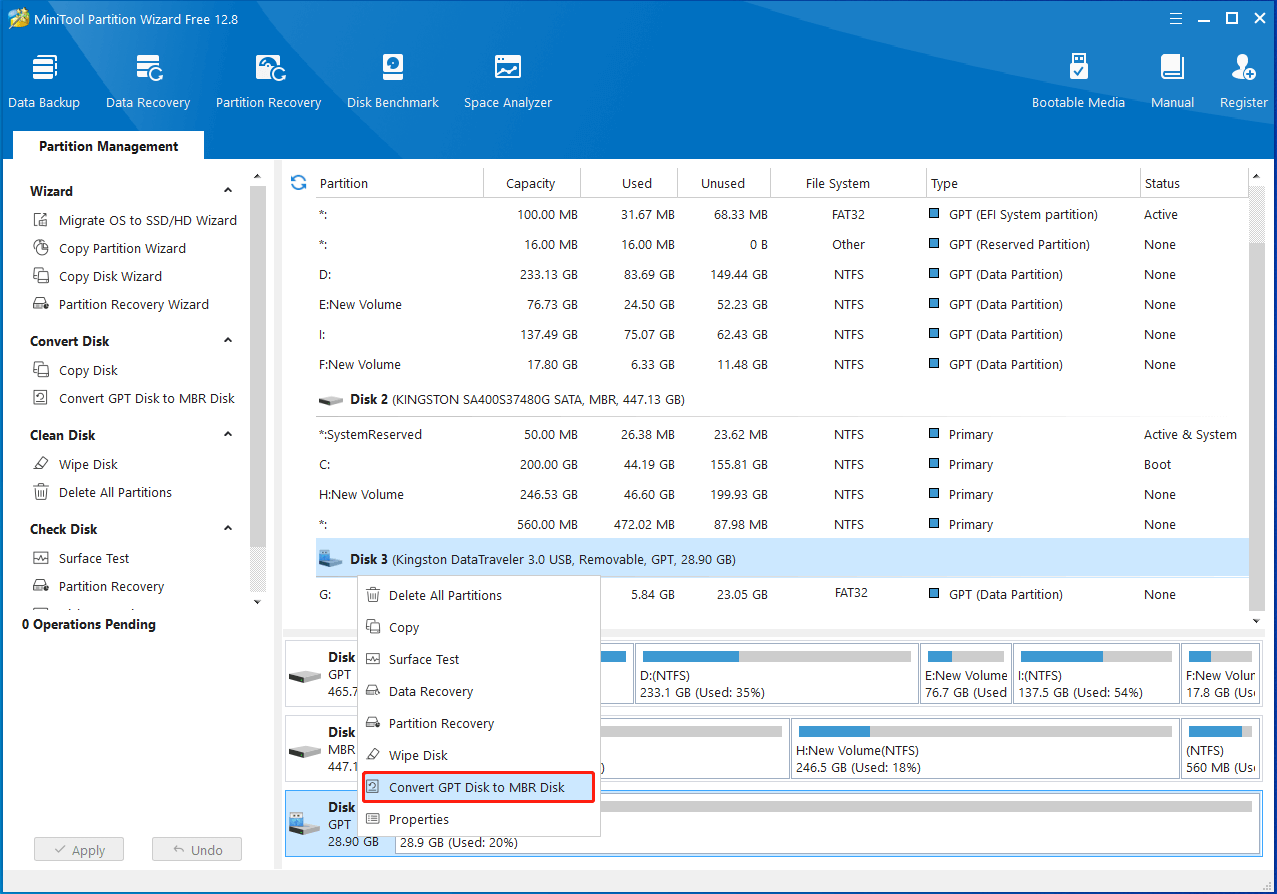This screenshot has height=894, width=1277.
Task: Choose Partition Recovery from context menu
Action: point(479,723)
